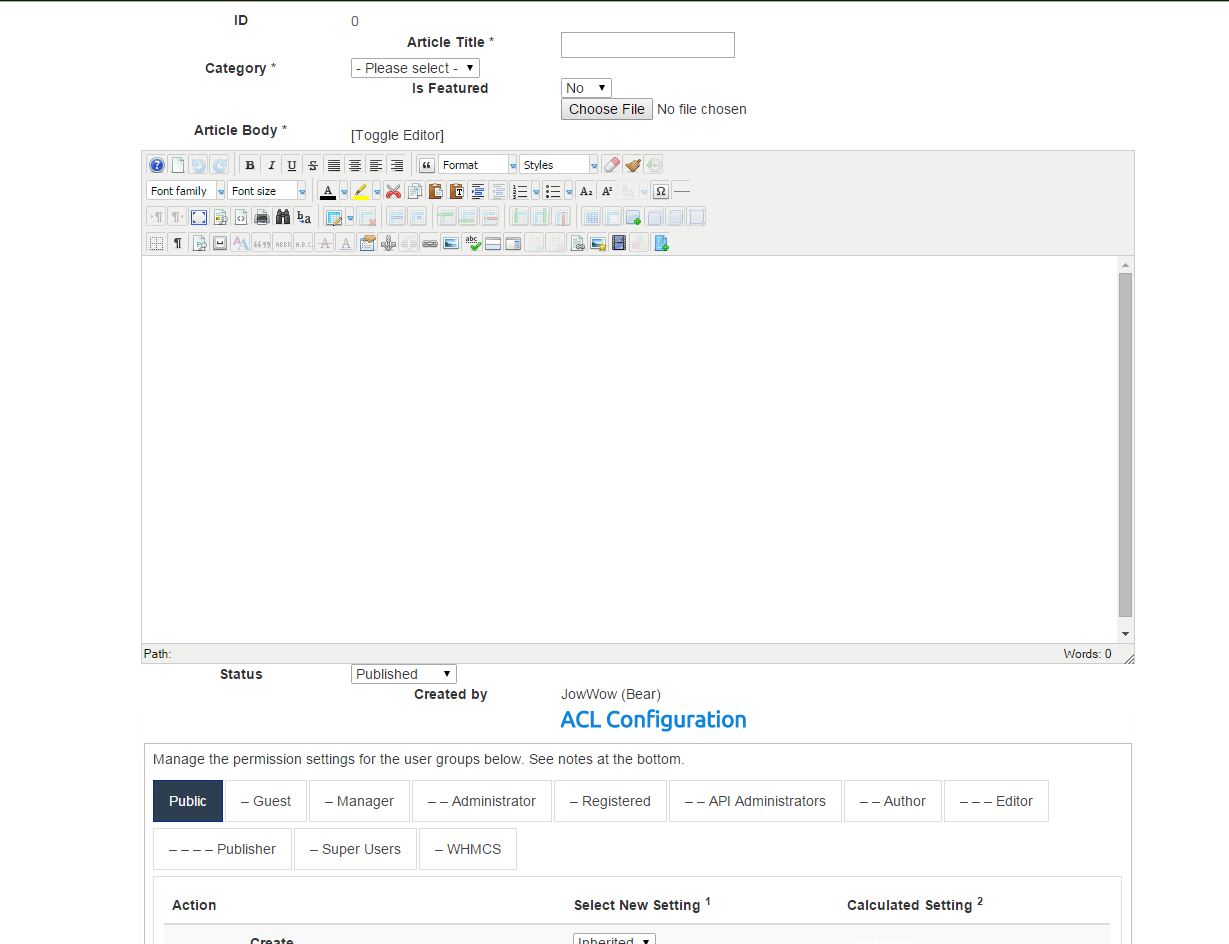Click the text color A icon
1229x944 pixels.
[328, 191]
